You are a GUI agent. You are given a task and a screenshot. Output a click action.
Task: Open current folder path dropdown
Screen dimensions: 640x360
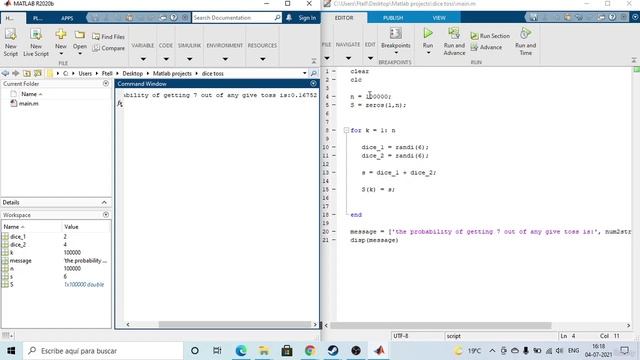click(304, 73)
